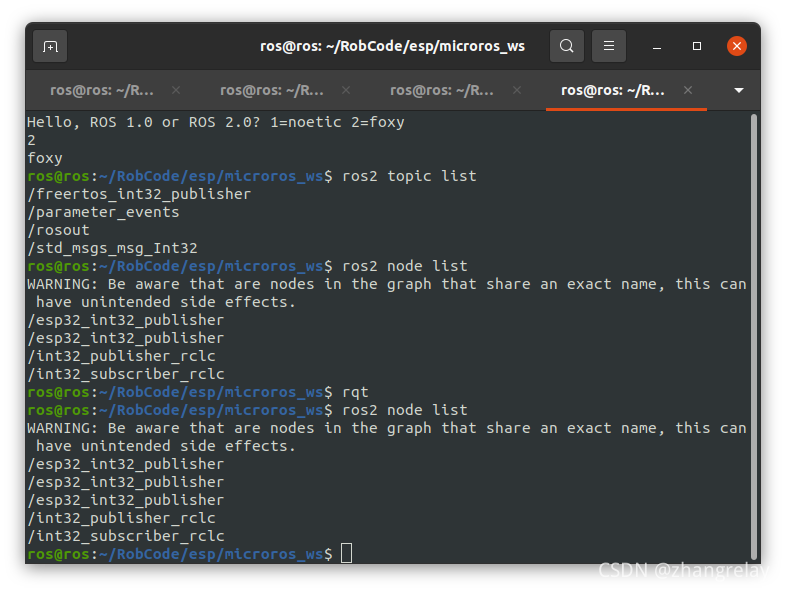Close the second terminal tab
The image size is (786, 592).
tap(346, 90)
